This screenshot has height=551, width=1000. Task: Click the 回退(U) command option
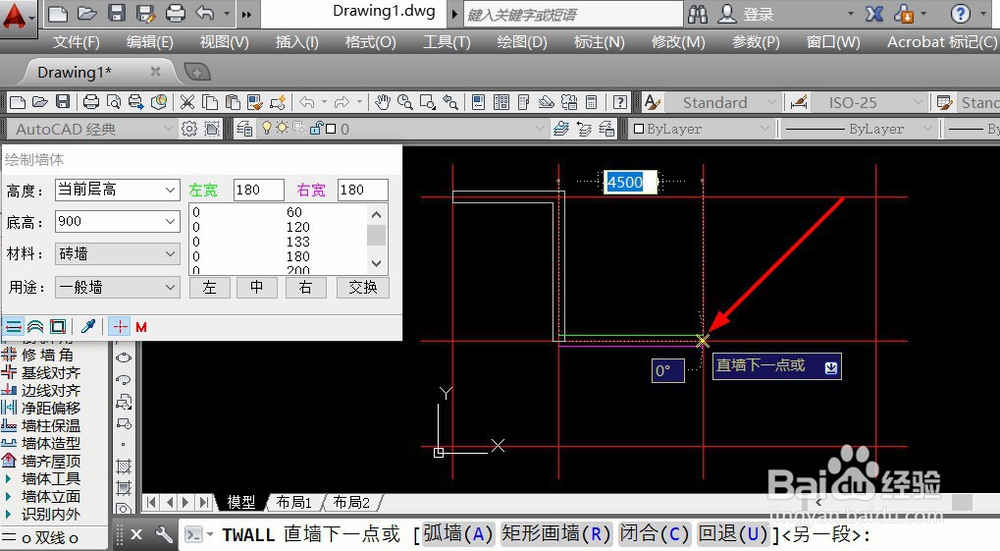tap(733, 533)
